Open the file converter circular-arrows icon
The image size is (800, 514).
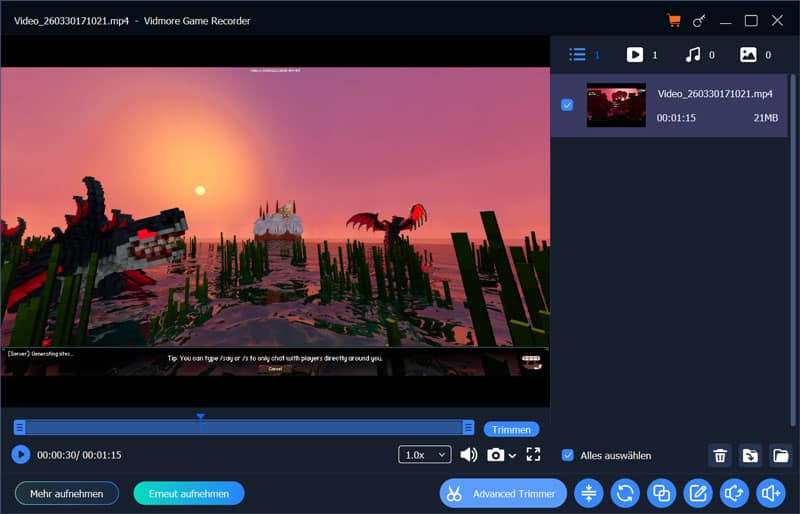pyautogui.click(x=625, y=493)
